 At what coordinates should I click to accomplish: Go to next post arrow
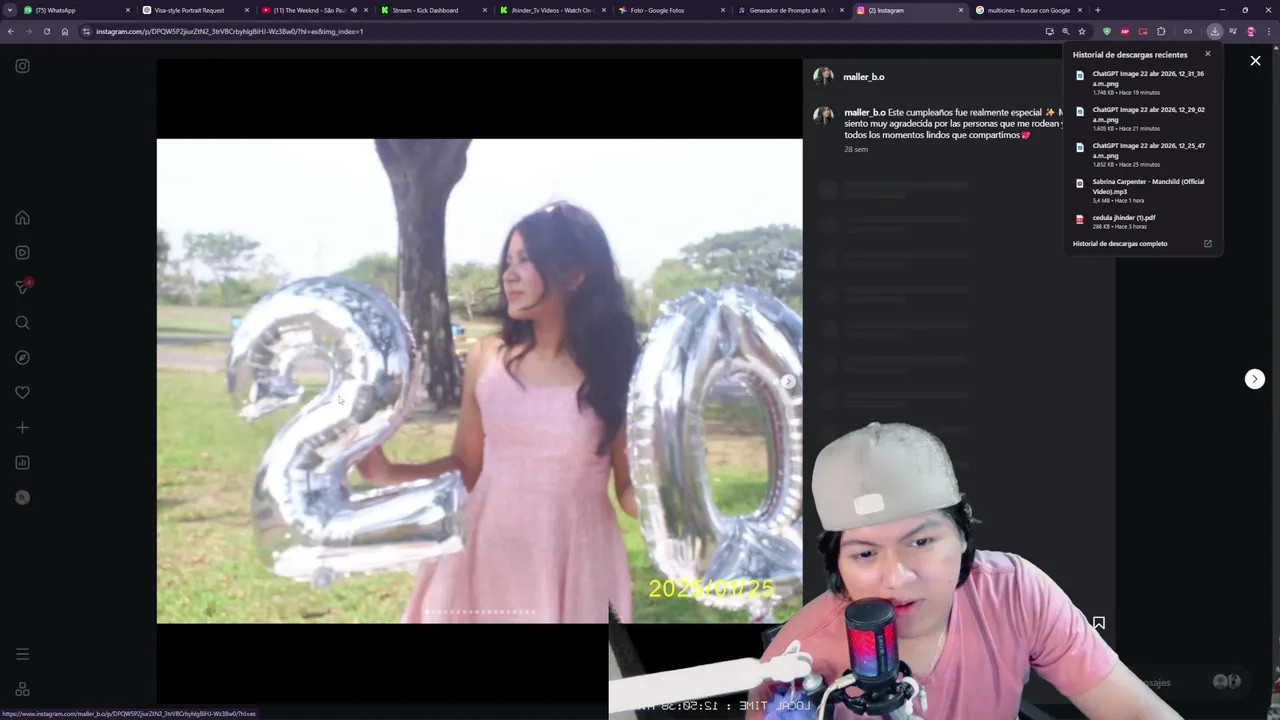pos(1254,379)
